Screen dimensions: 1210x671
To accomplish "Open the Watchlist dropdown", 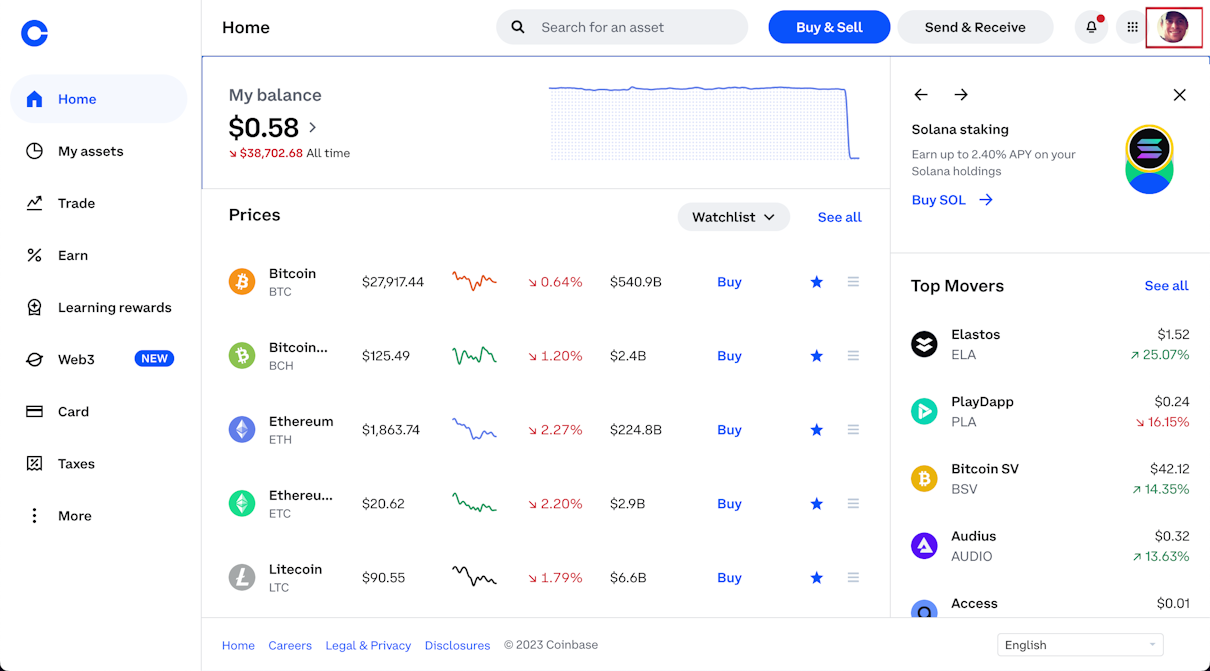I will click(734, 217).
